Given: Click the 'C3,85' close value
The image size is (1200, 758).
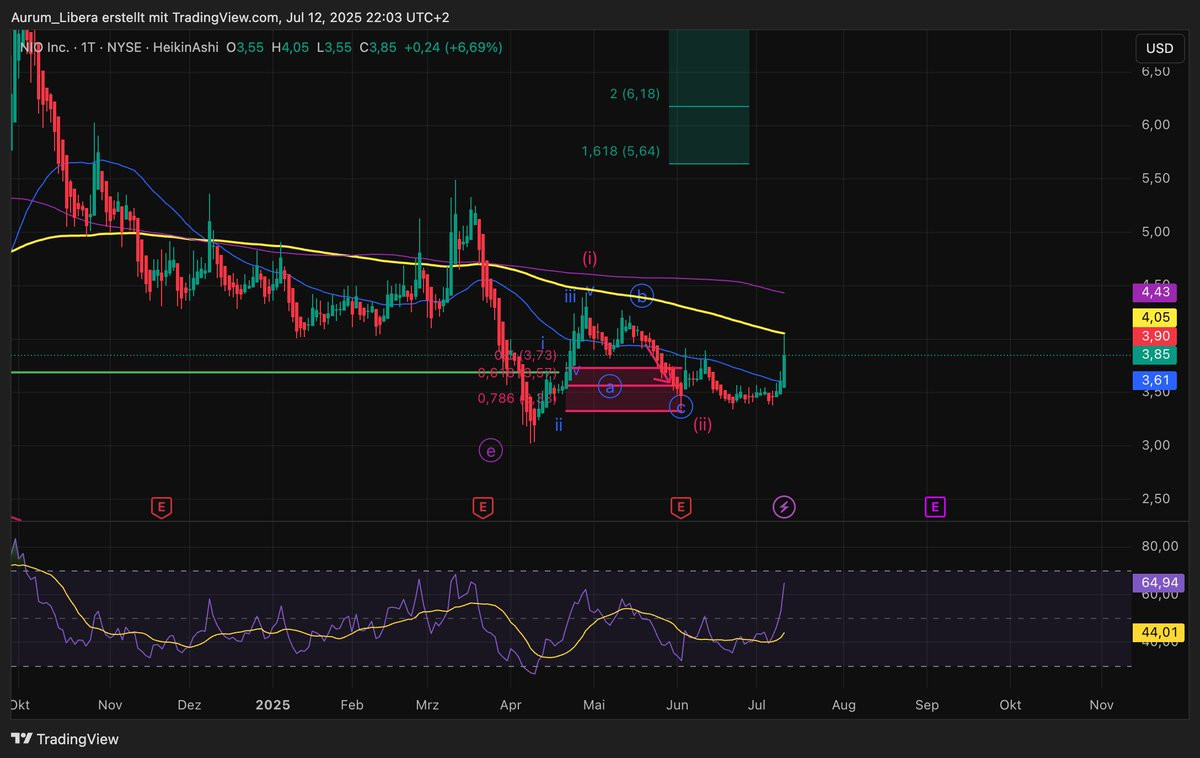Looking at the screenshot, I should point(379,47).
